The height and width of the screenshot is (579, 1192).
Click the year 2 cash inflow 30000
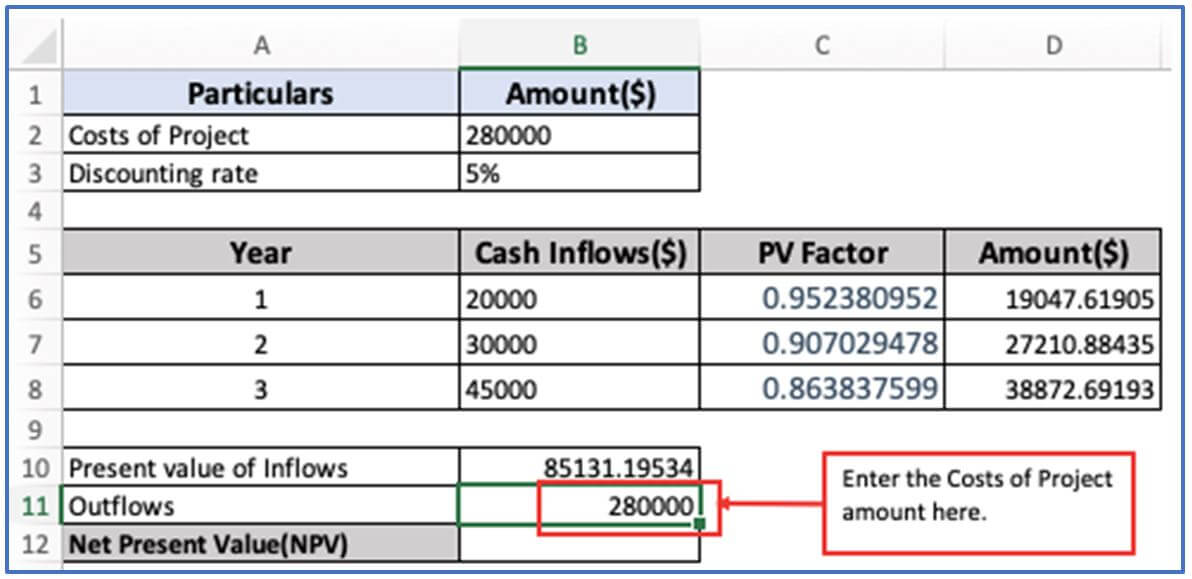click(580, 345)
